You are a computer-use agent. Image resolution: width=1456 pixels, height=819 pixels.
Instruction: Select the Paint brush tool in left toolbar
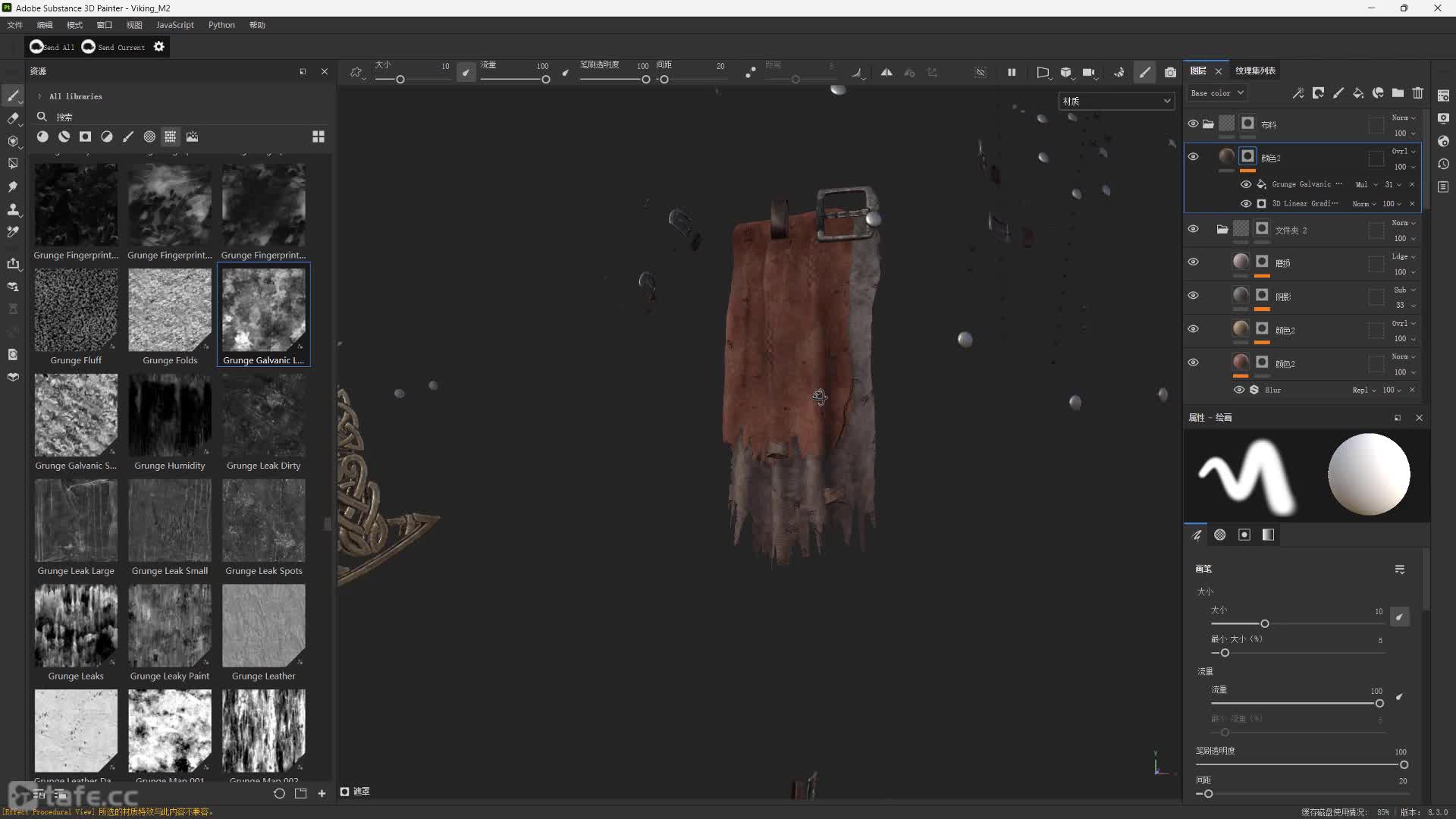pyautogui.click(x=13, y=96)
